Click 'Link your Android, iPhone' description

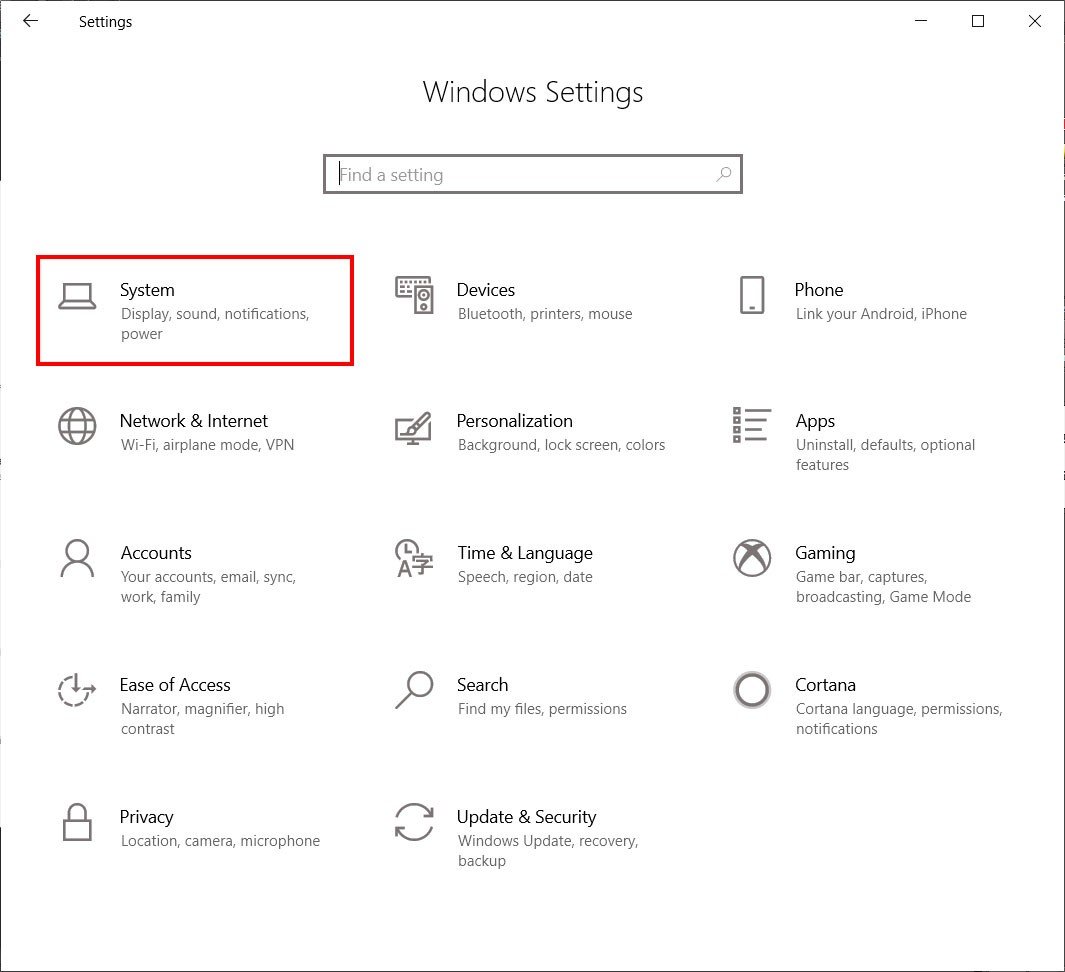coord(881,314)
